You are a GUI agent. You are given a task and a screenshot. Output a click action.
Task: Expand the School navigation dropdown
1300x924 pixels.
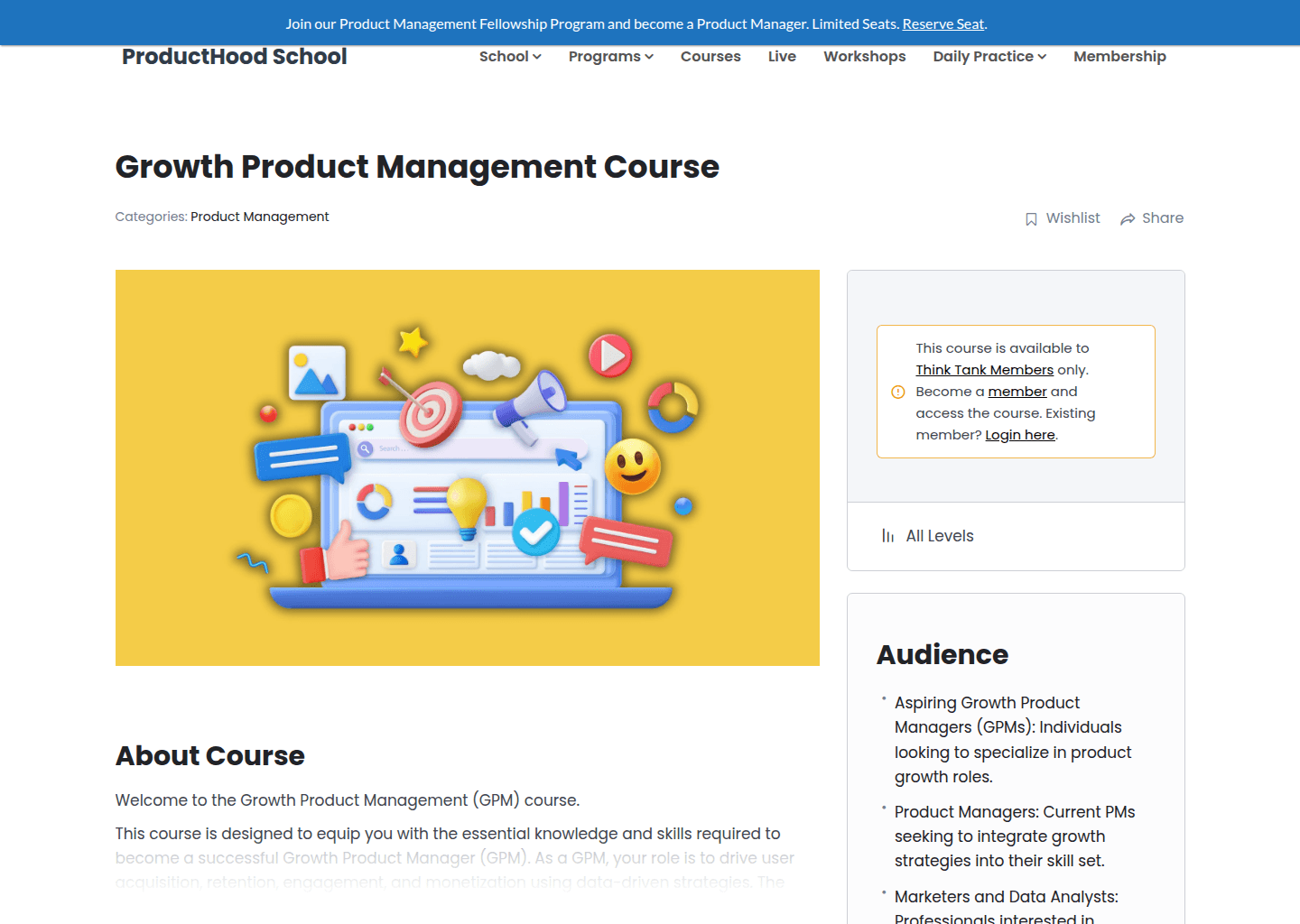point(509,56)
